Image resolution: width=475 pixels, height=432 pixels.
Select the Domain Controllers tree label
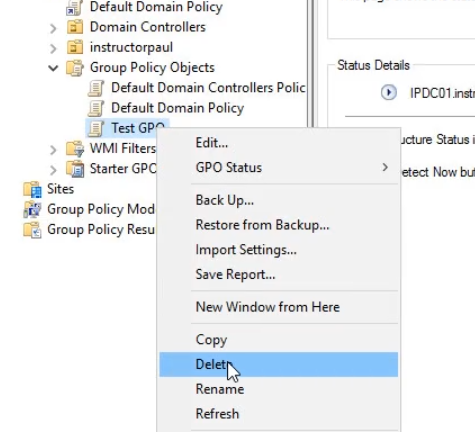(148, 27)
